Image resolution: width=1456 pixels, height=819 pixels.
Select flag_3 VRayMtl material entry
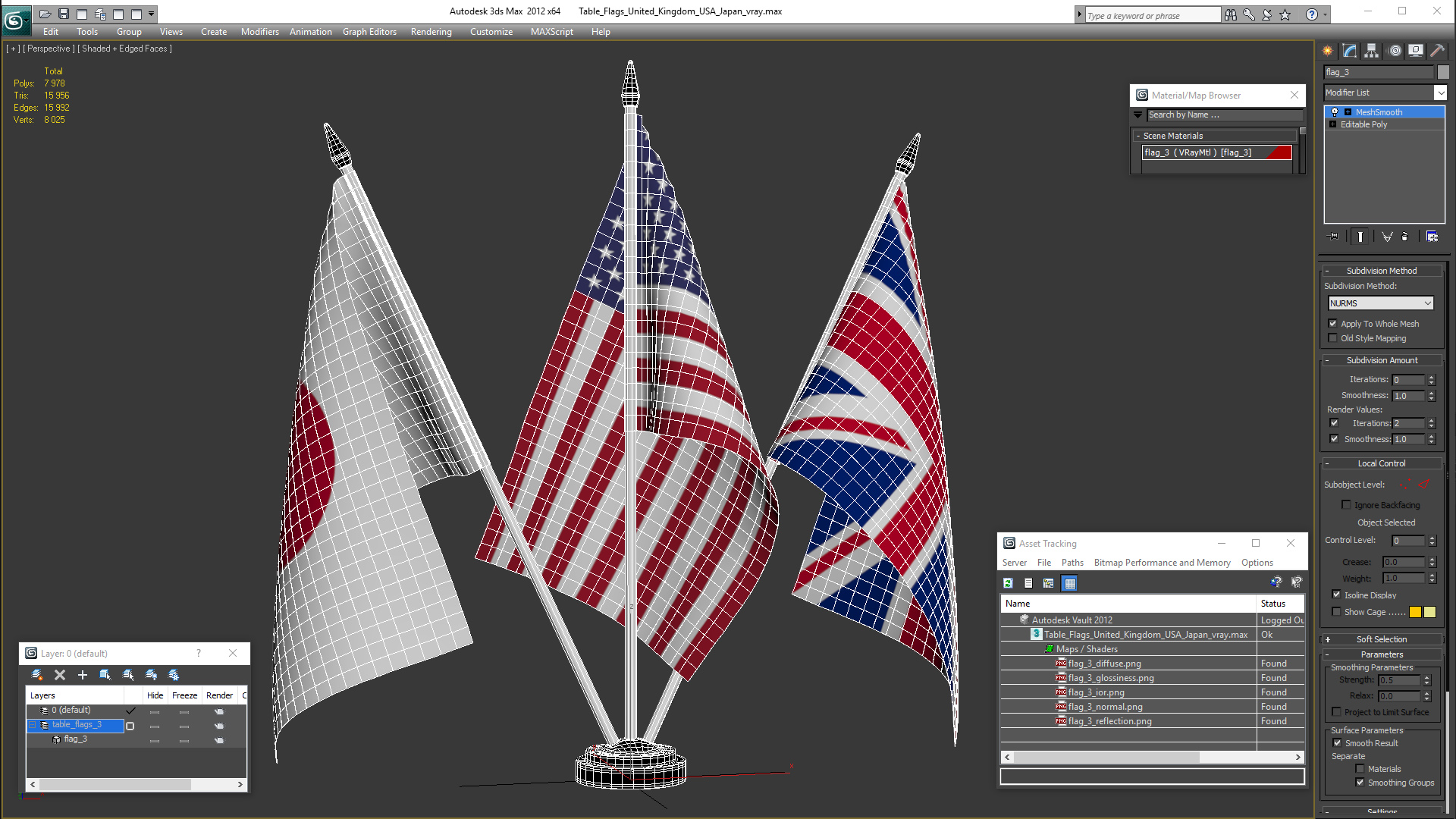point(1217,152)
